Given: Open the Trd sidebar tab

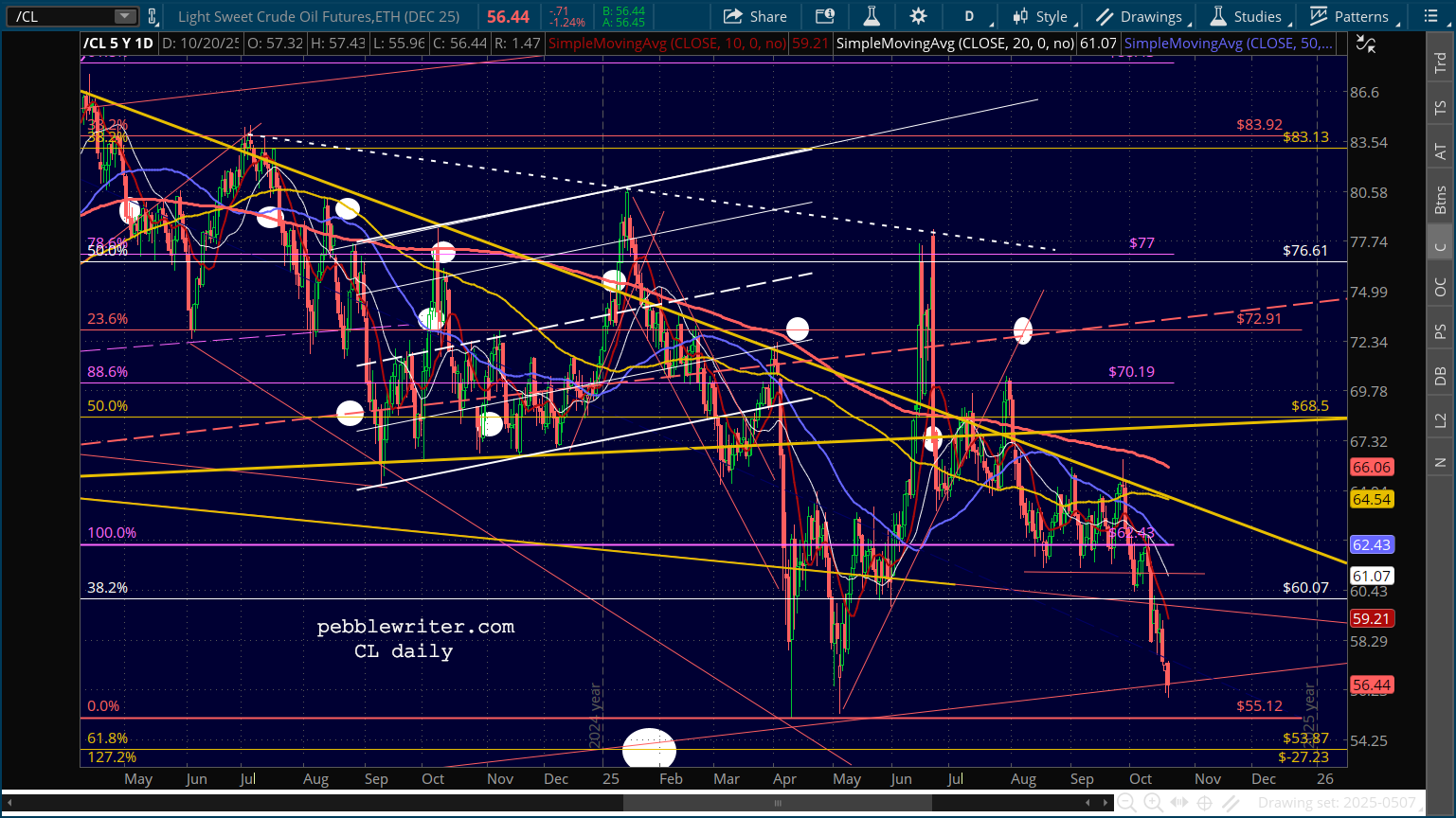Looking at the screenshot, I should pyautogui.click(x=1440, y=62).
